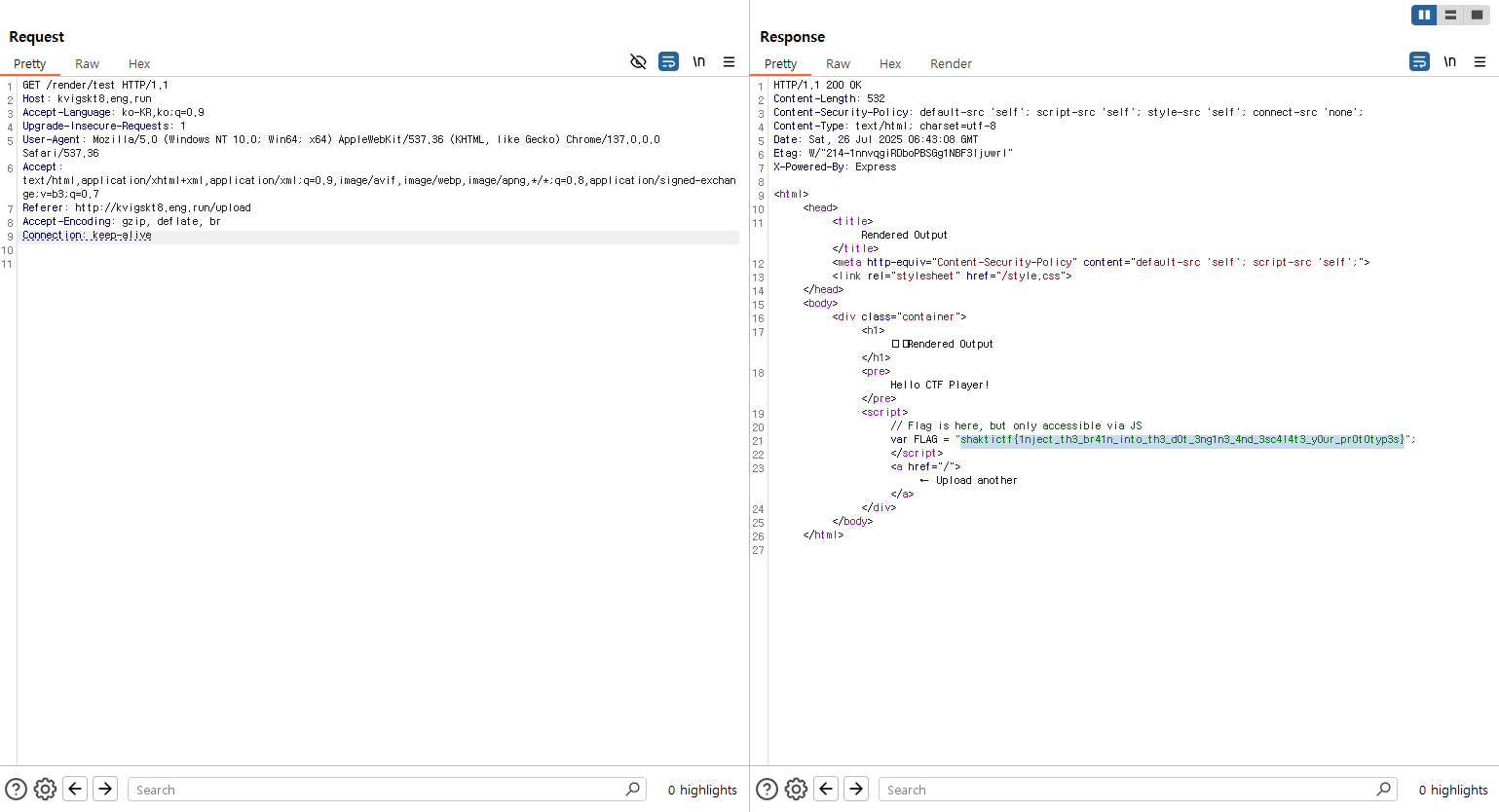Viewport: 1499px width, 812px height.
Task: Click the Request panel title
Action: coord(36,37)
